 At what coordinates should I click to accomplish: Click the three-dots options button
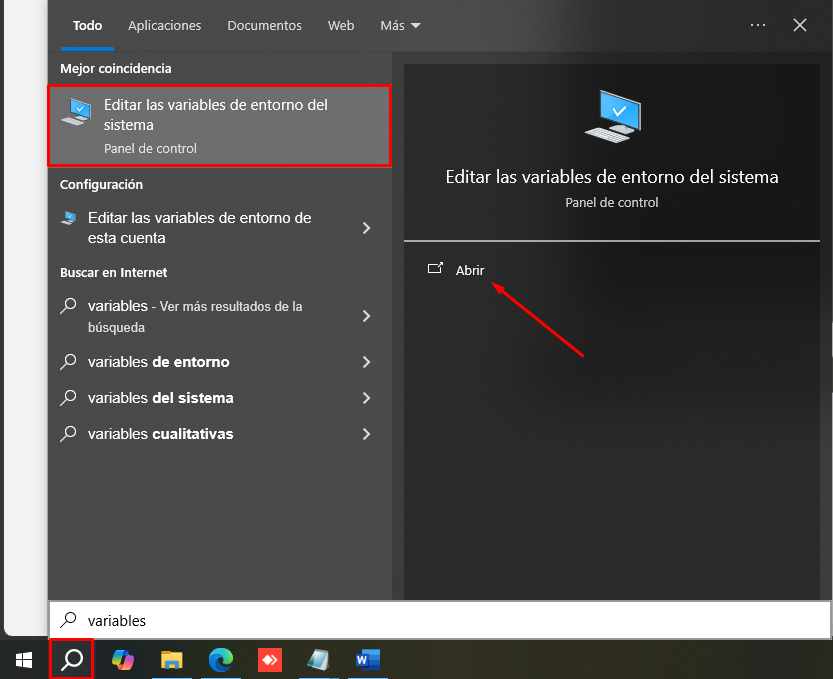coord(757,25)
